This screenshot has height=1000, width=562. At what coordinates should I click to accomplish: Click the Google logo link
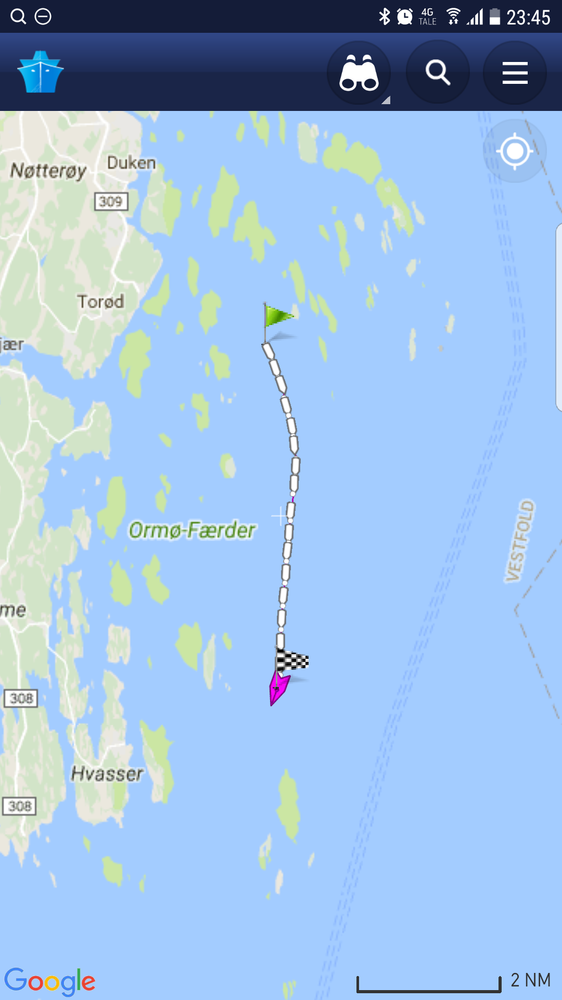50,981
